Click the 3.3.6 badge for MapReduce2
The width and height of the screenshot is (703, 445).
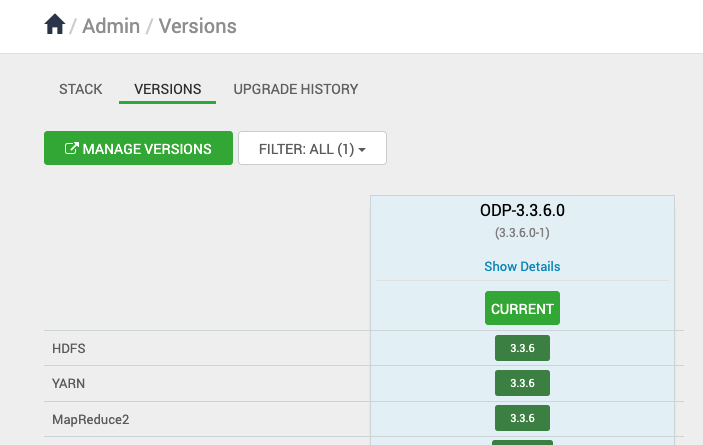(x=522, y=418)
